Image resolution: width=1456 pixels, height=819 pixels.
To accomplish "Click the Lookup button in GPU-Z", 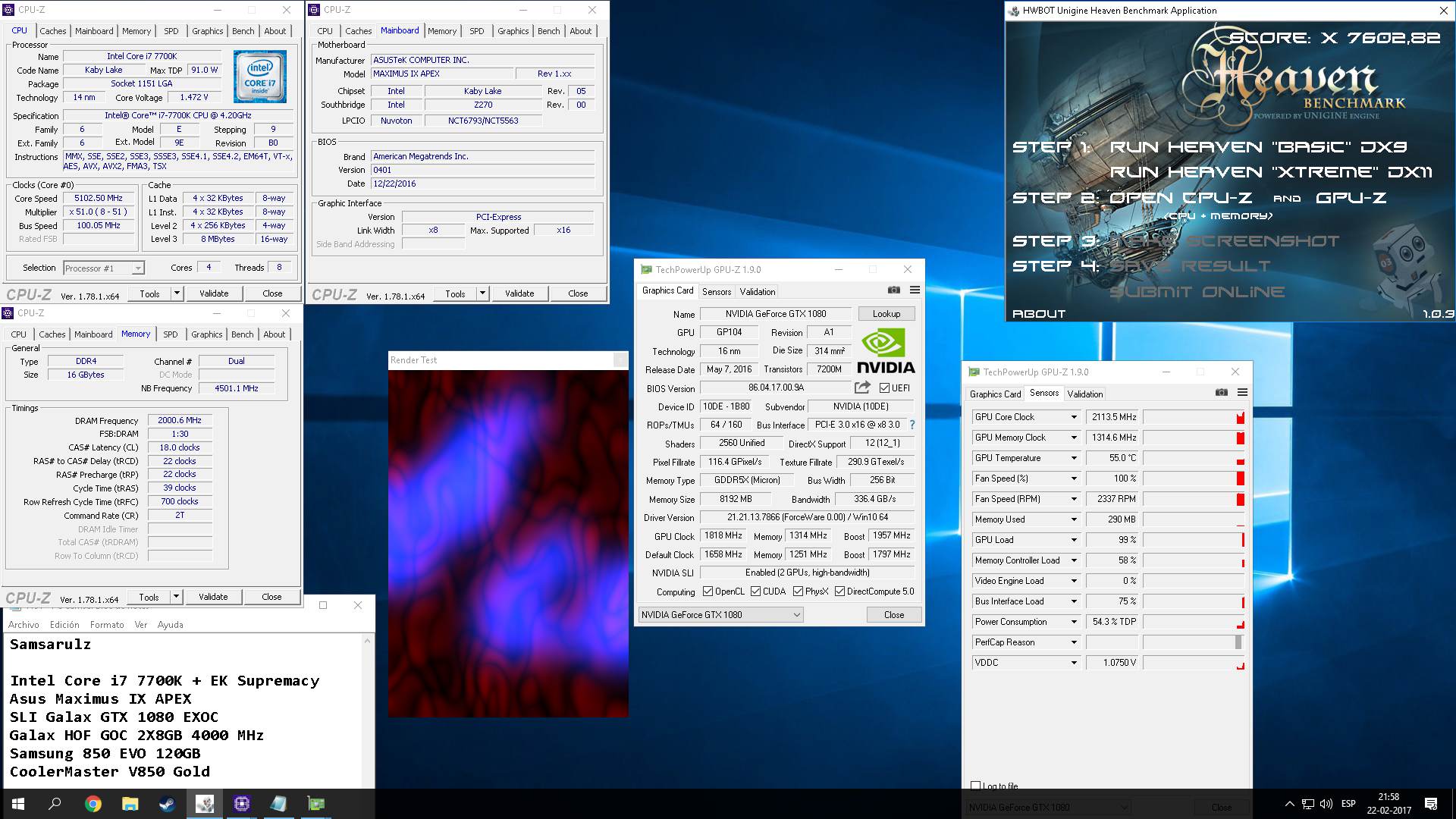I will [x=886, y=313].
